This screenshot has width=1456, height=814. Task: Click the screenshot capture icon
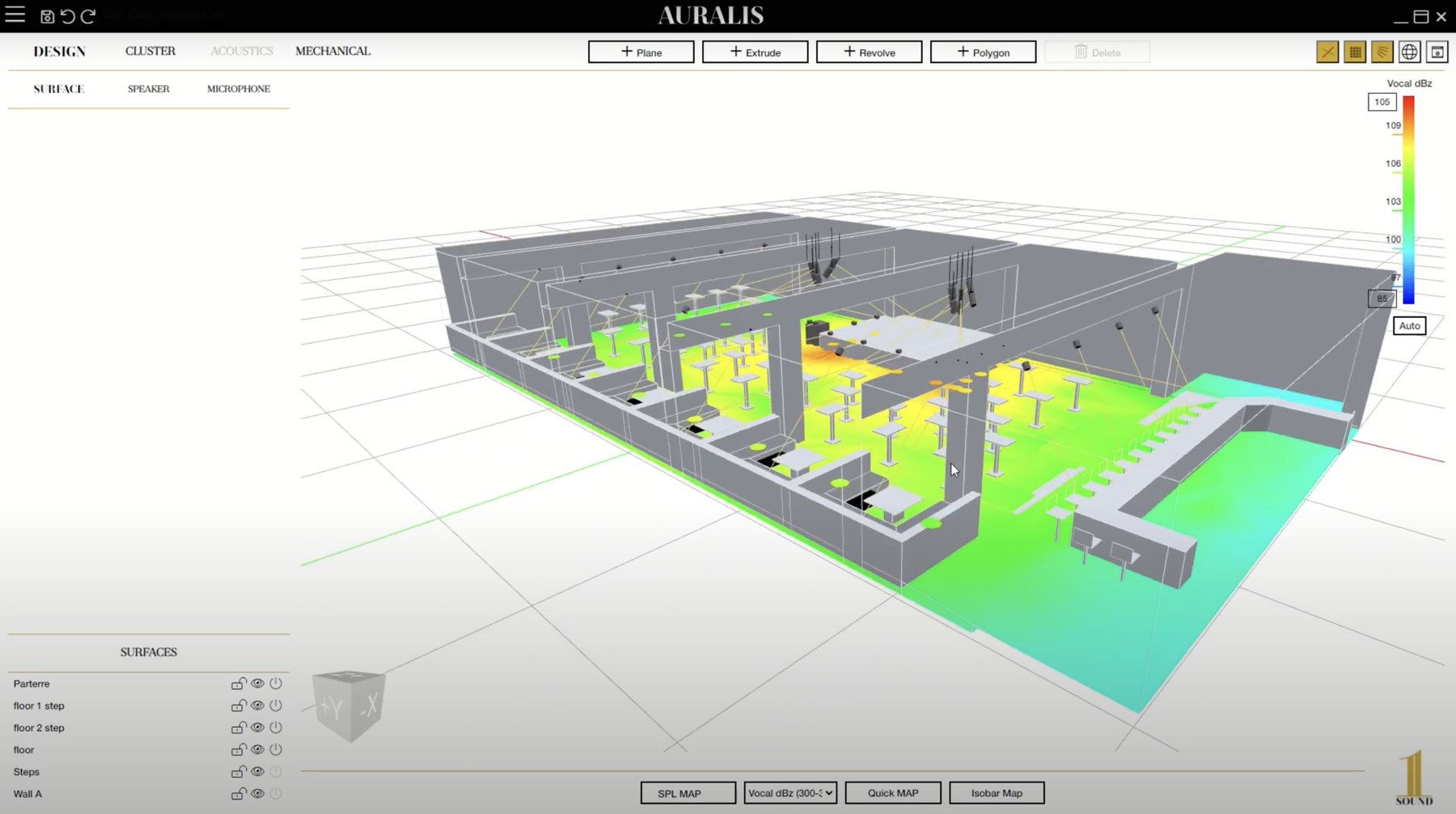pos(1437,52)
